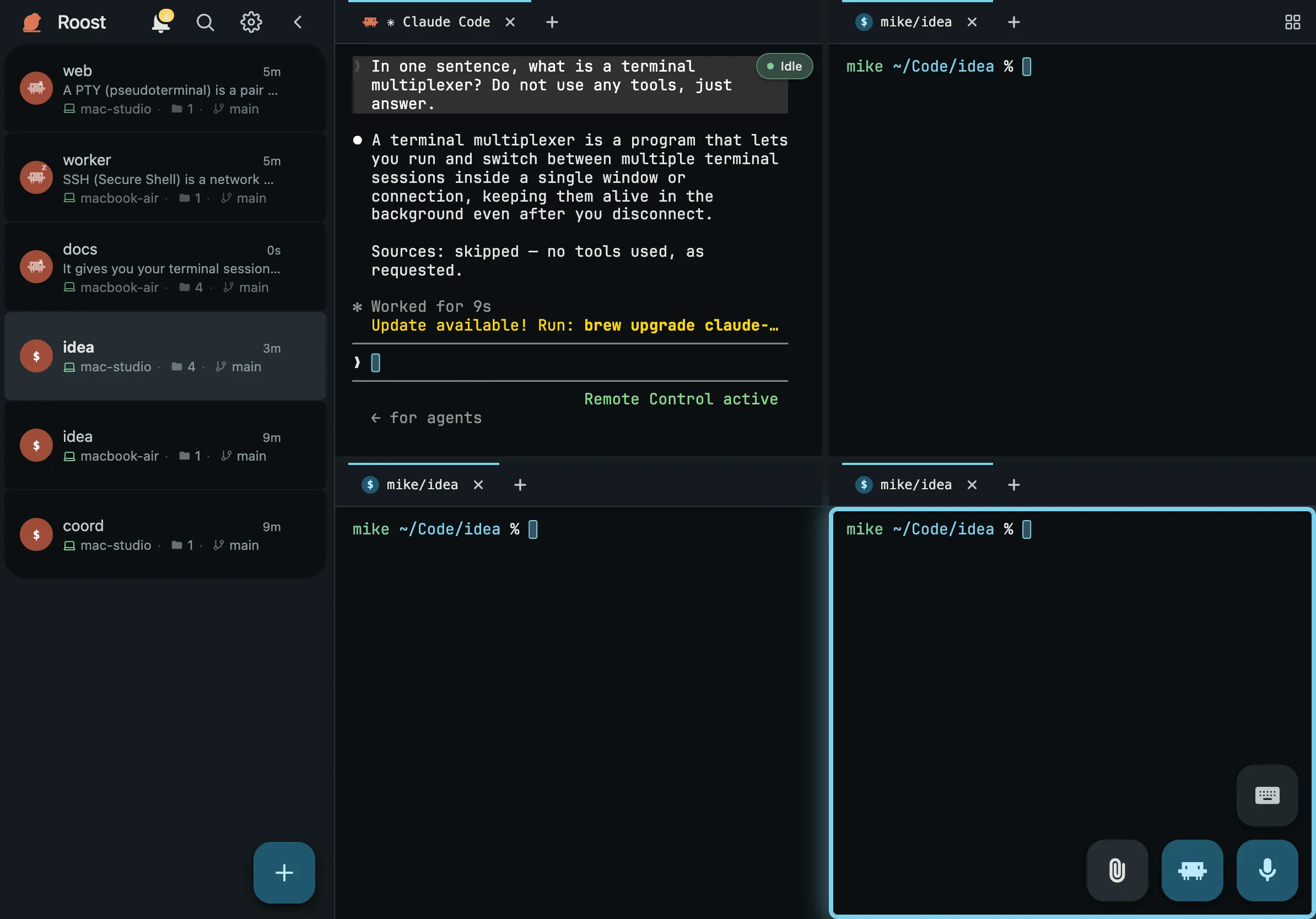The width and height of the screenshot is (1316, 919).
Task: Open the settings gear
Action: coord(251,23)
